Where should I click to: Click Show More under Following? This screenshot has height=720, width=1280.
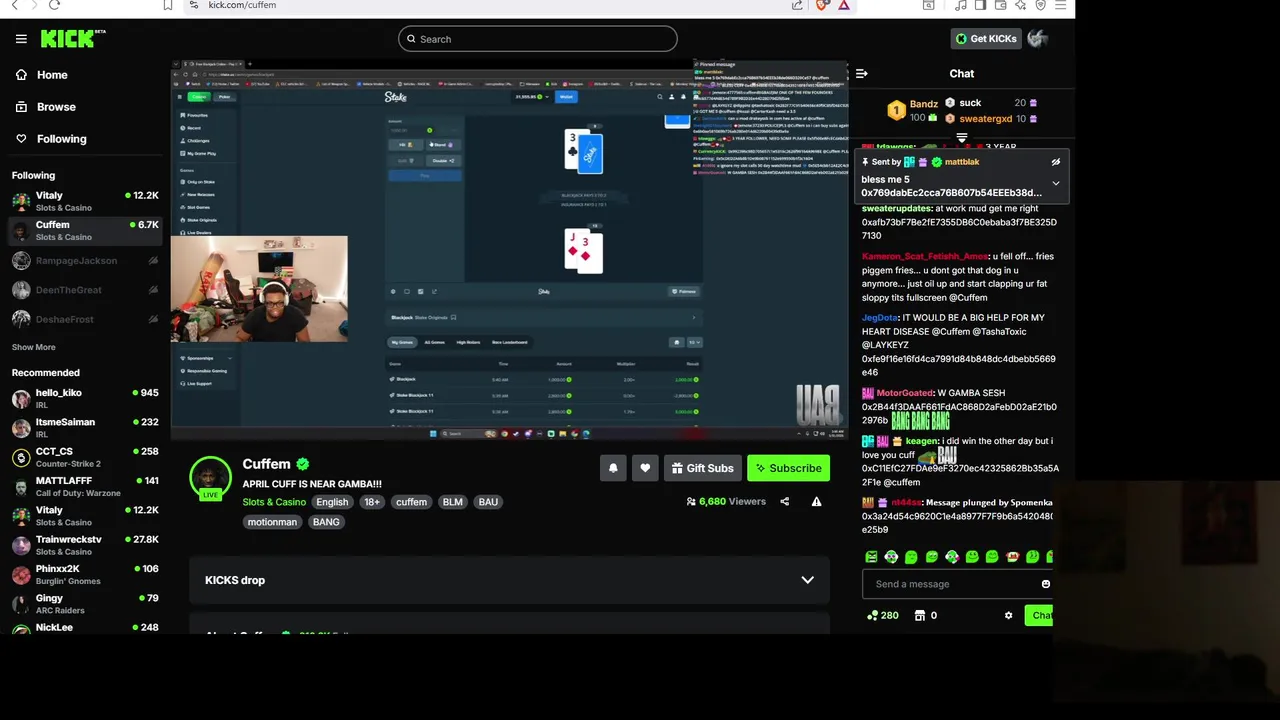coord(34,347)
